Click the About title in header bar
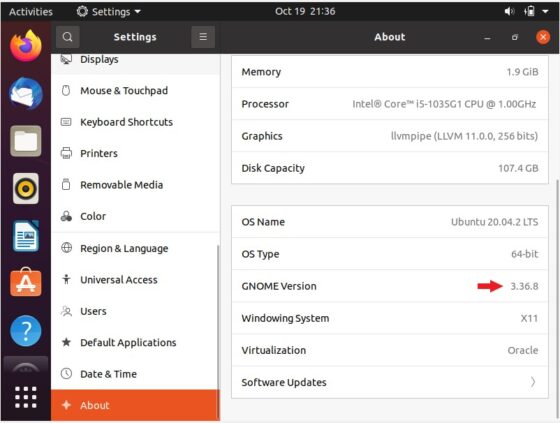 coord(390,37)
